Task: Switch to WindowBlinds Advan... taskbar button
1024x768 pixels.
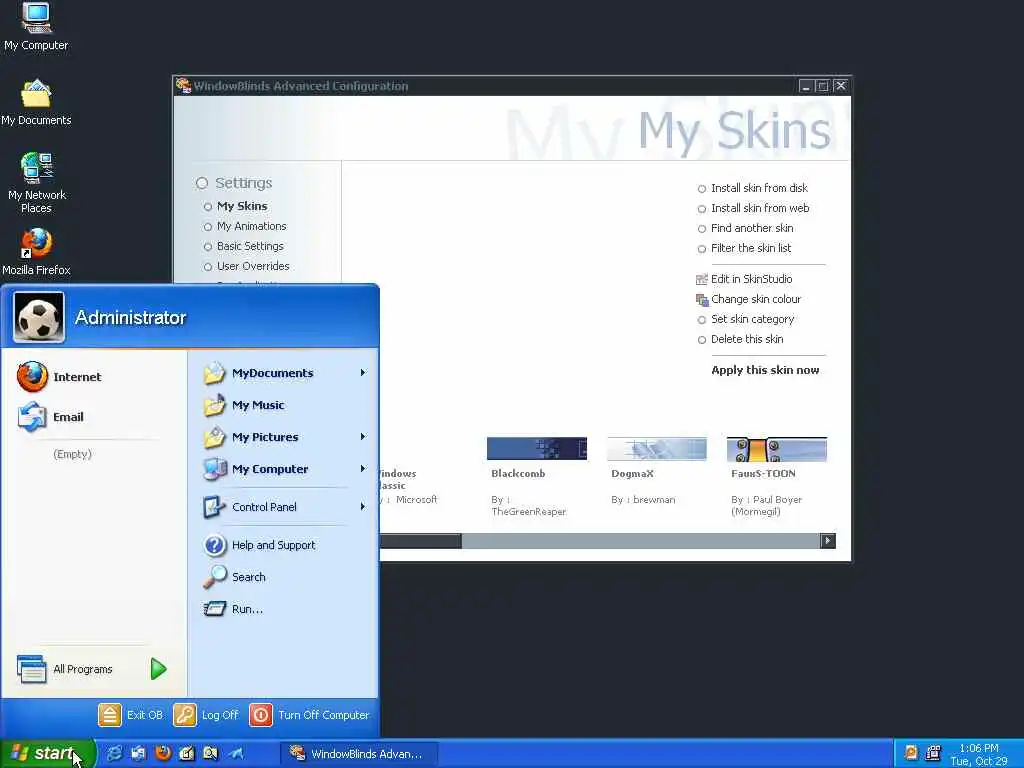Action: [x=359, y=754]
